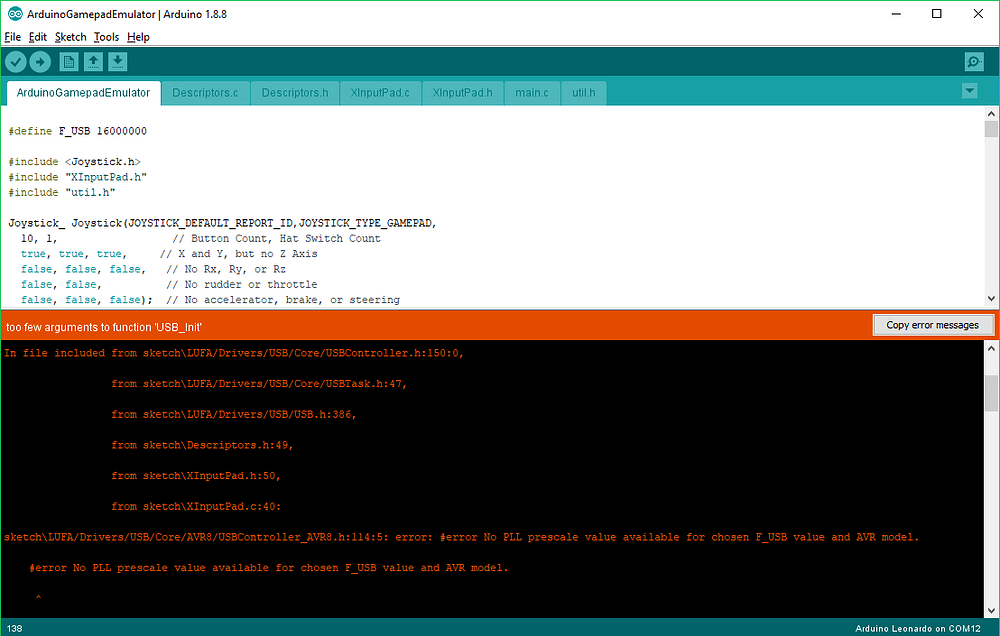The width and height of the screenshot is (1000, 636).
Task: Click the console line 'from sketch\XInputPad.h:50'
Action: [196, 475]
